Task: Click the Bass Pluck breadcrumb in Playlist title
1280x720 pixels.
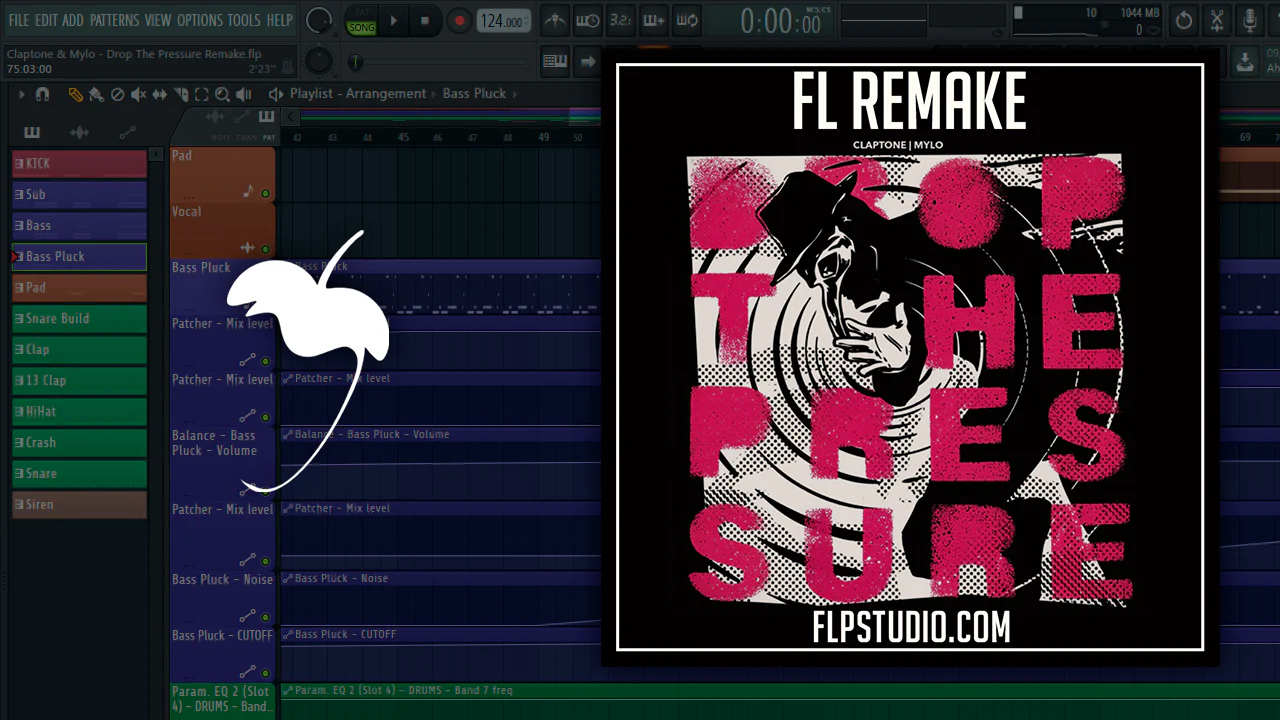Action: 474,93
